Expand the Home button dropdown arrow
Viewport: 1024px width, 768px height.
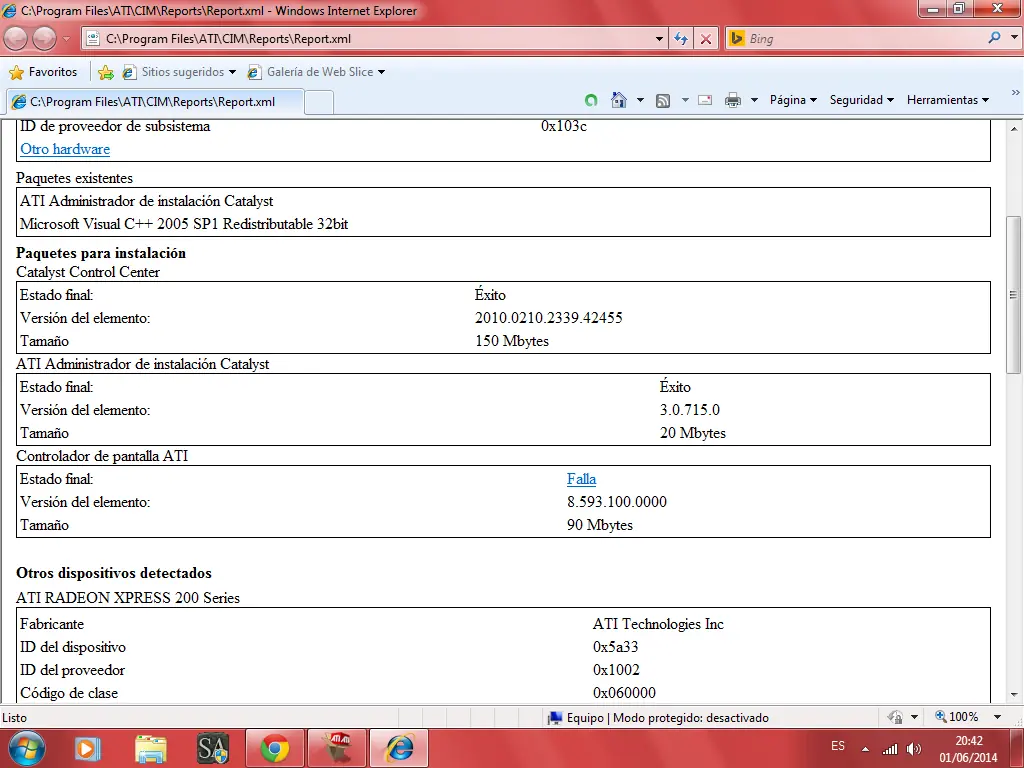click(x=641, y=100)
